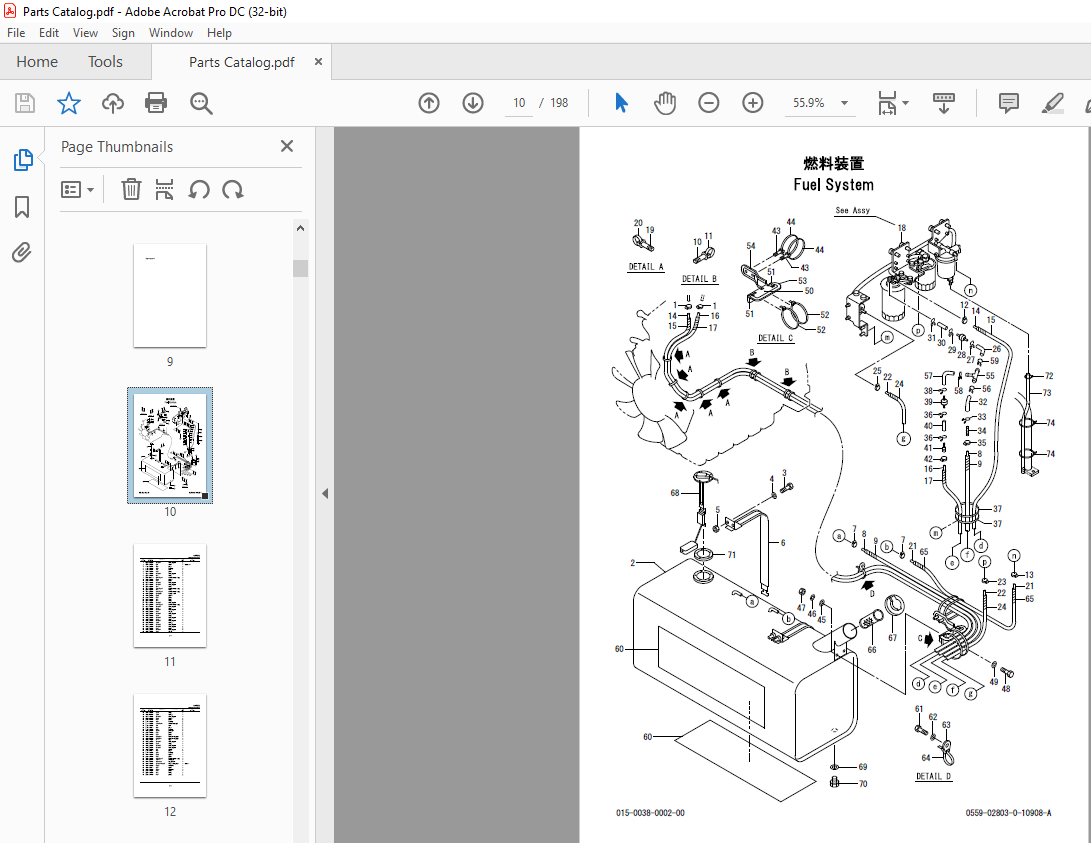Image resolution: width=1091 pixels, height=843 pixels.
Task: Click the scrolling mode/read mode icon
Action: 943,103
